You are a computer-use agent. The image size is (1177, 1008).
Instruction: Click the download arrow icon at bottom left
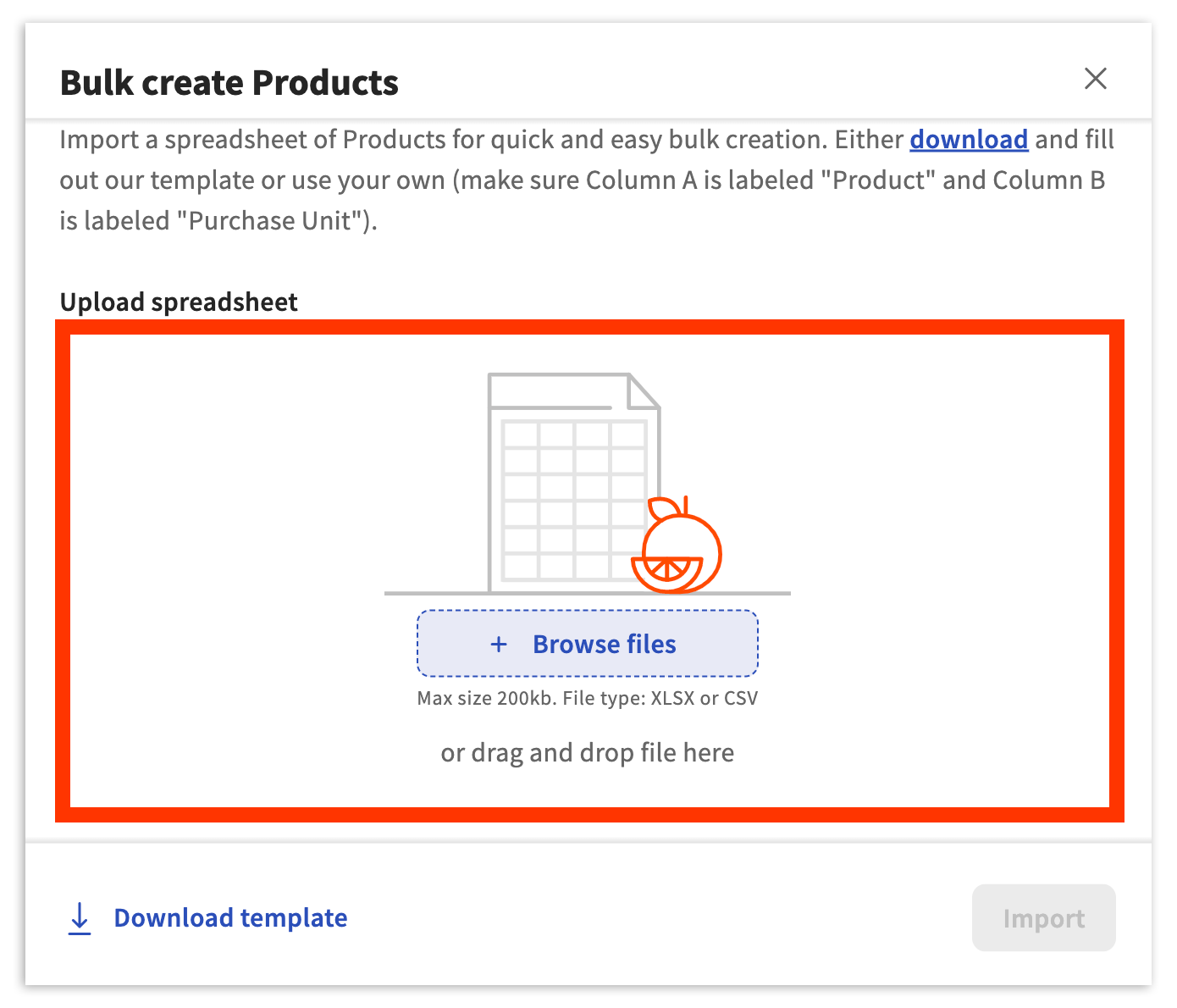click(80, 918)
